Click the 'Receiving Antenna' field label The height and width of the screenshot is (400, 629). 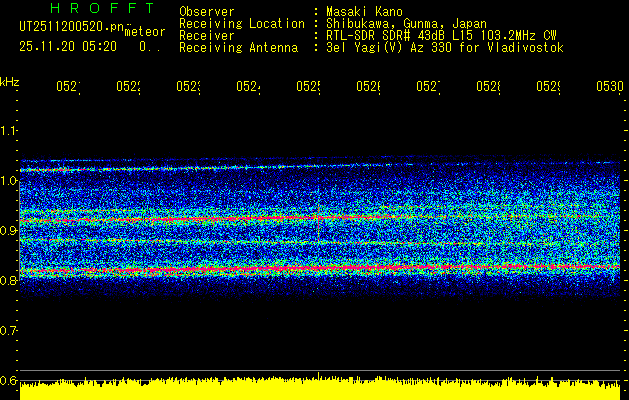[238, 48]
